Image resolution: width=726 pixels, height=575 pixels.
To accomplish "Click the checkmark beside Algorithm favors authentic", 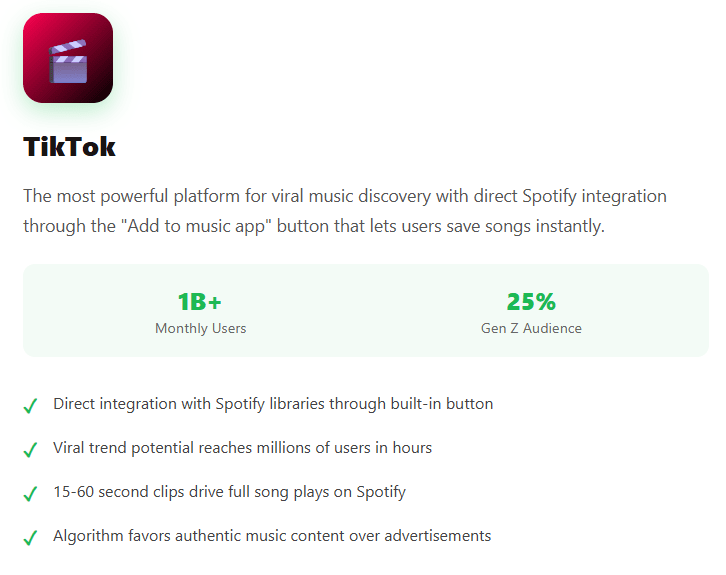I will click(31, 538).
